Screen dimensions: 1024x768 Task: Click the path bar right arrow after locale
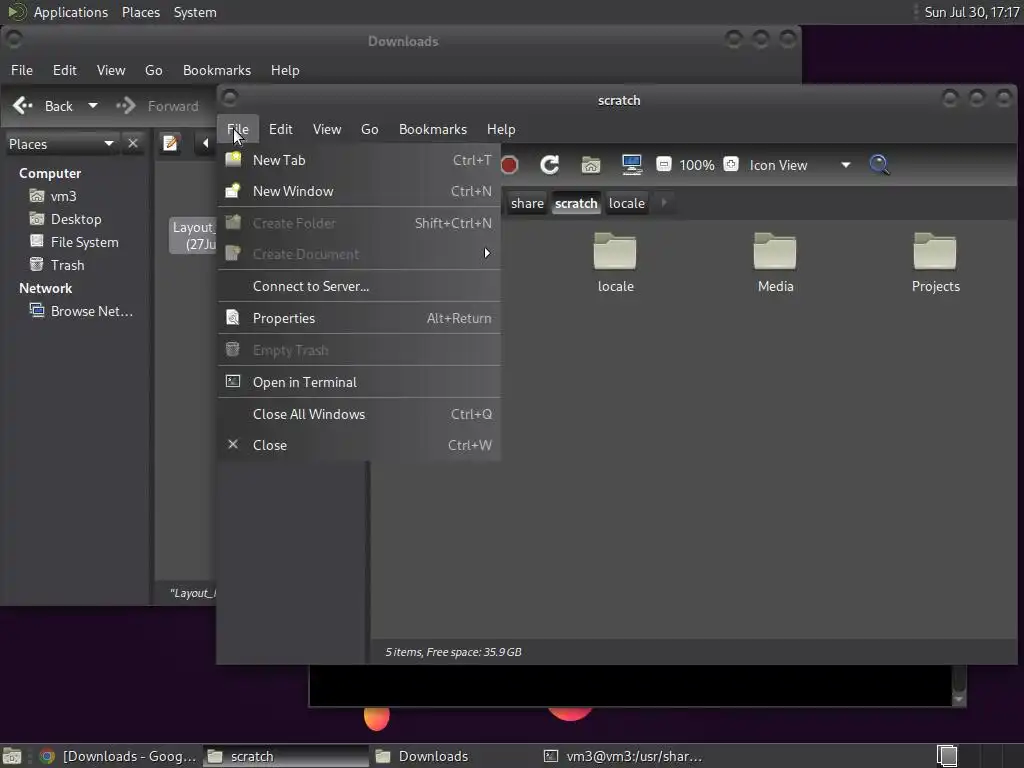click(664, 202)
